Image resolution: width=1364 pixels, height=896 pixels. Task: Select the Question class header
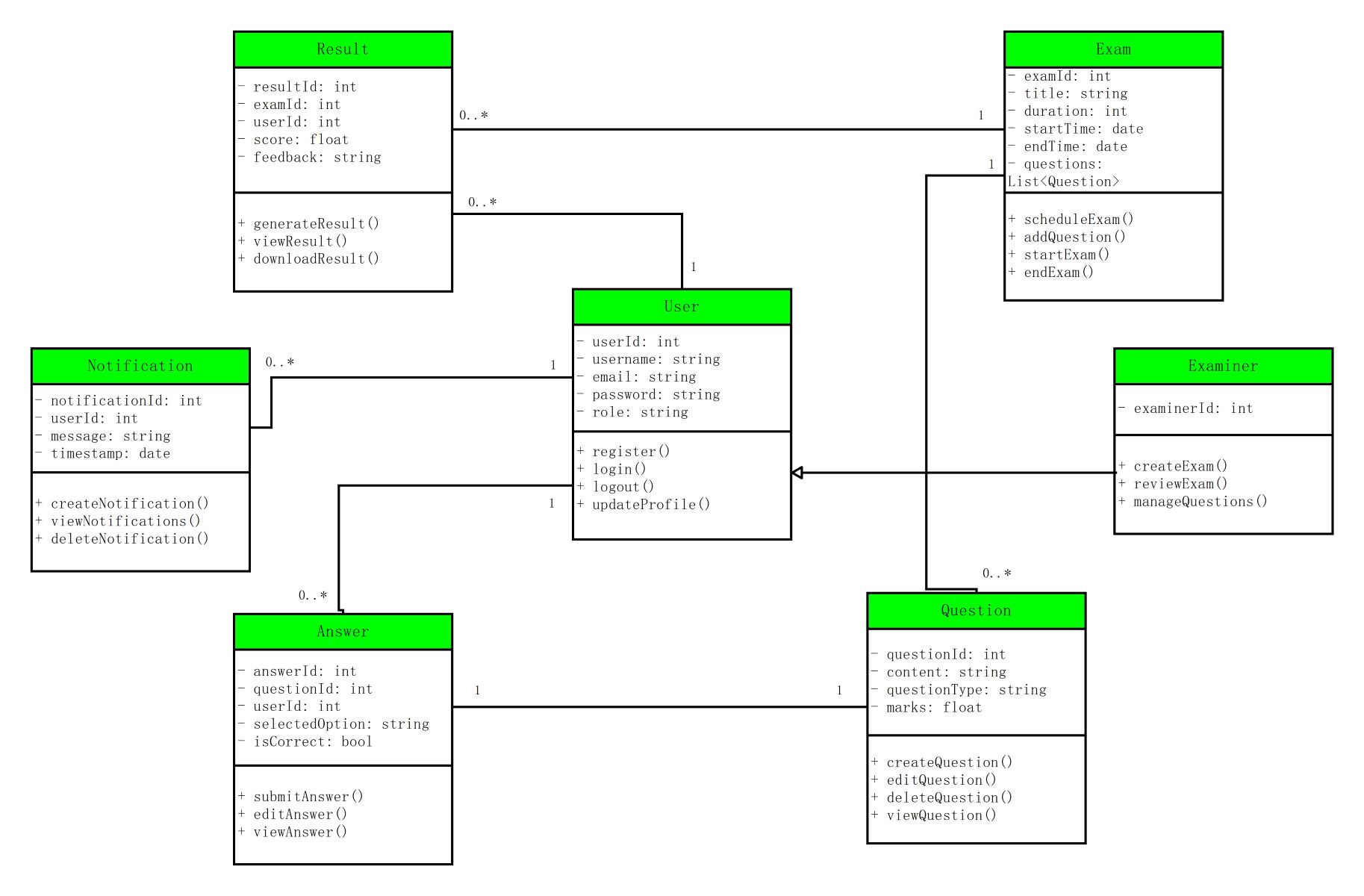tap(976, 610)
